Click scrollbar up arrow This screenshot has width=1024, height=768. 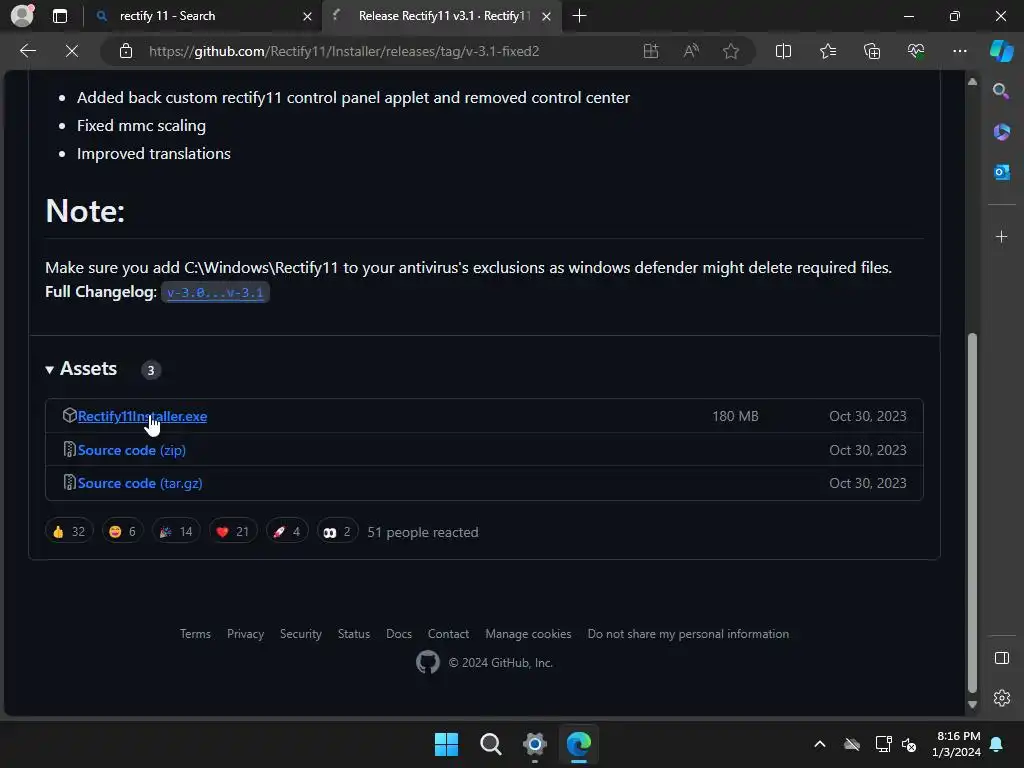(x=972, y=81)
